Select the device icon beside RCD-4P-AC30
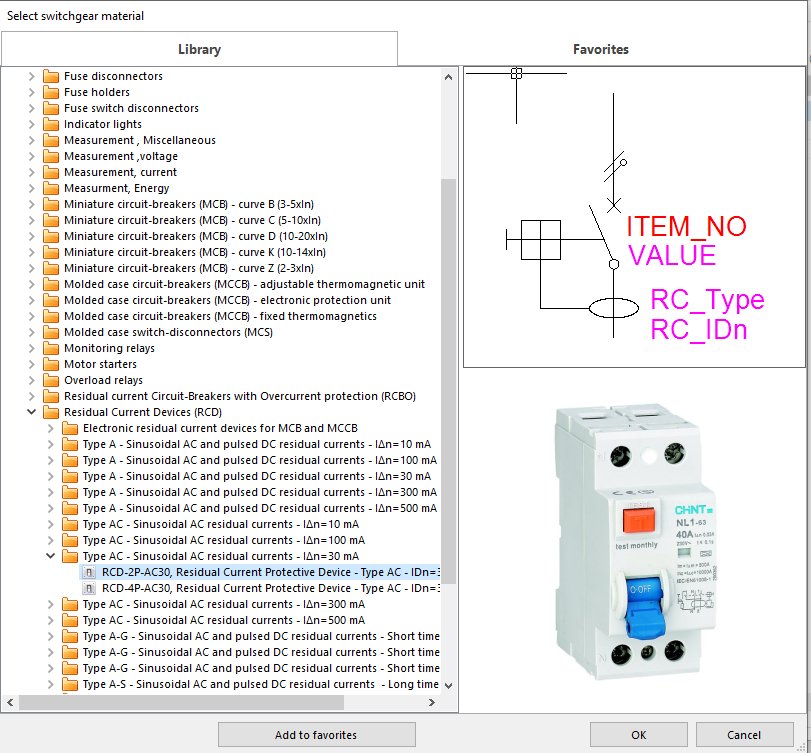 click(x=88, y=588)
